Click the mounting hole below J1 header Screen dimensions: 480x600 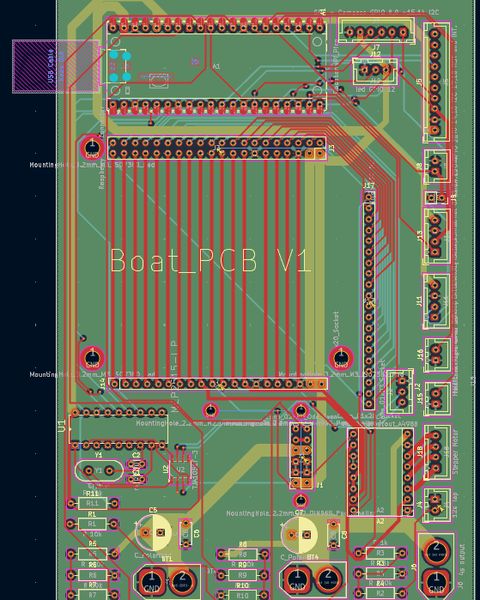300,501
